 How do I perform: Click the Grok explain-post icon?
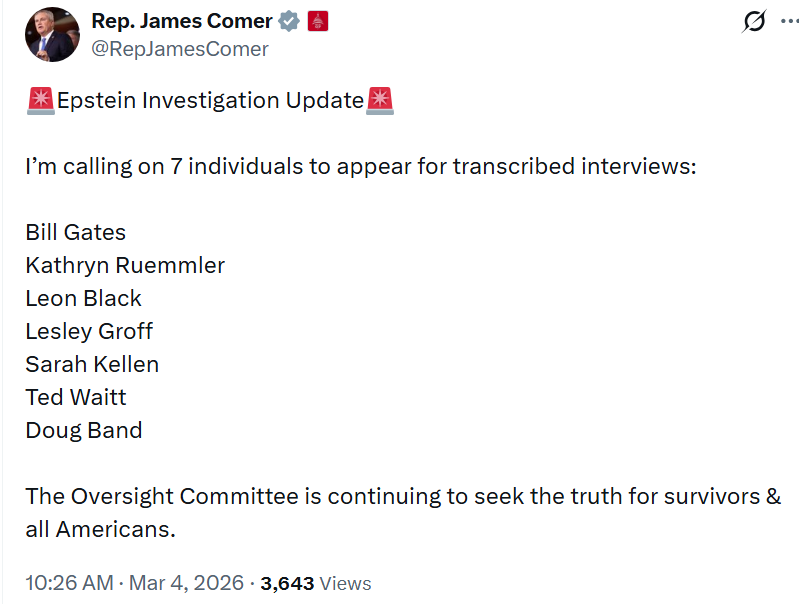tap(754, 22)
